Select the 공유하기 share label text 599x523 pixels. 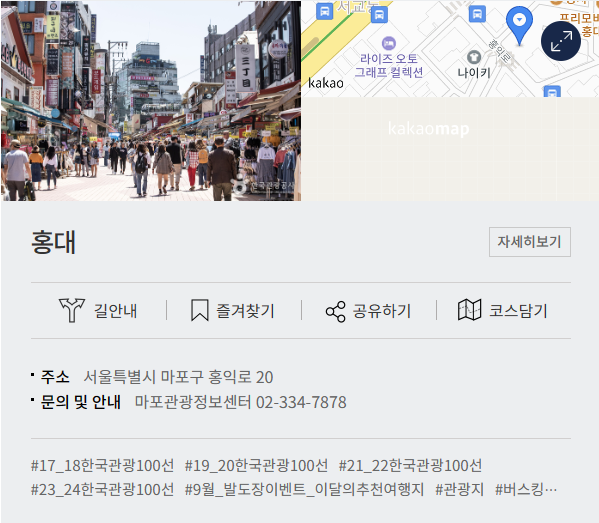coord(382,311)
